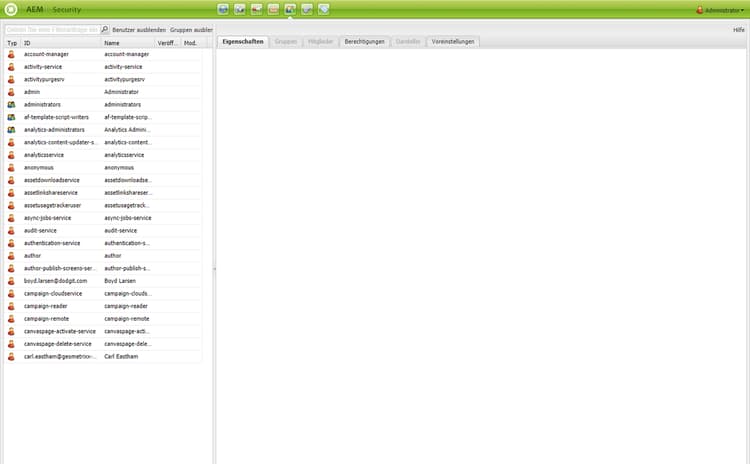Click the group icon of af-template-script-writers row
Viewport: 750px width, 464px height.
click(x=11, y=117)
